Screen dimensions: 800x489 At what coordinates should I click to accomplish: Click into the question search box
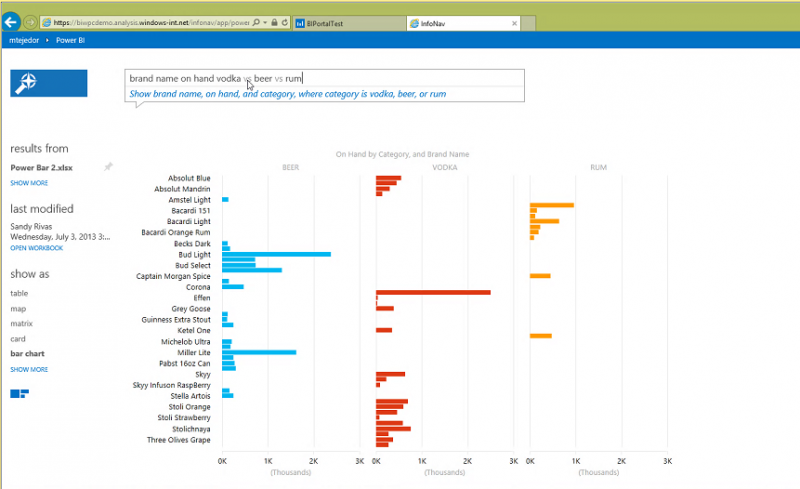pyautogui.click(x=324, y=78)
